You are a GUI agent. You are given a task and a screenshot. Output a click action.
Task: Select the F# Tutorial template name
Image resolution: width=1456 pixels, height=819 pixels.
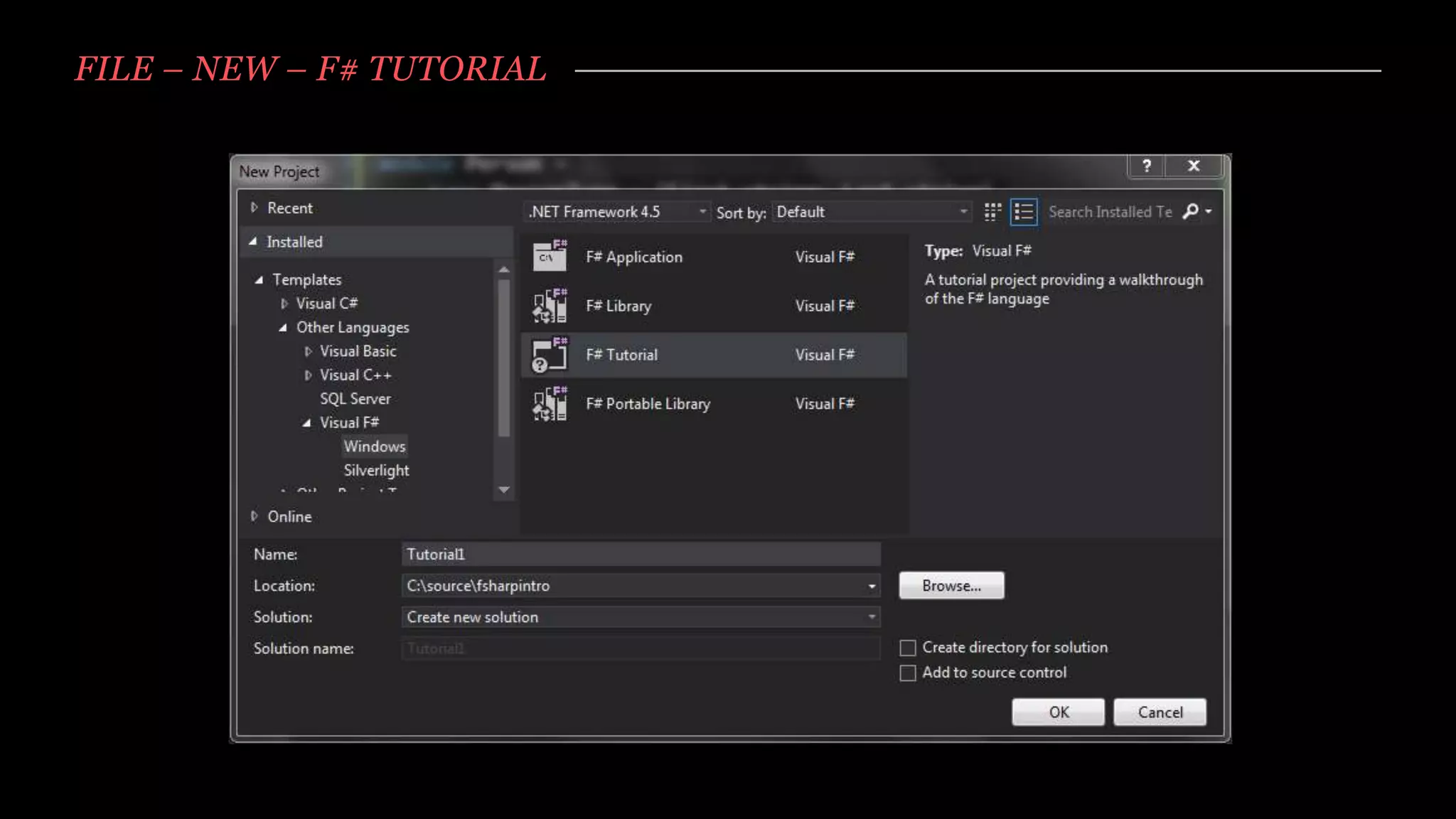pos(621,355)
